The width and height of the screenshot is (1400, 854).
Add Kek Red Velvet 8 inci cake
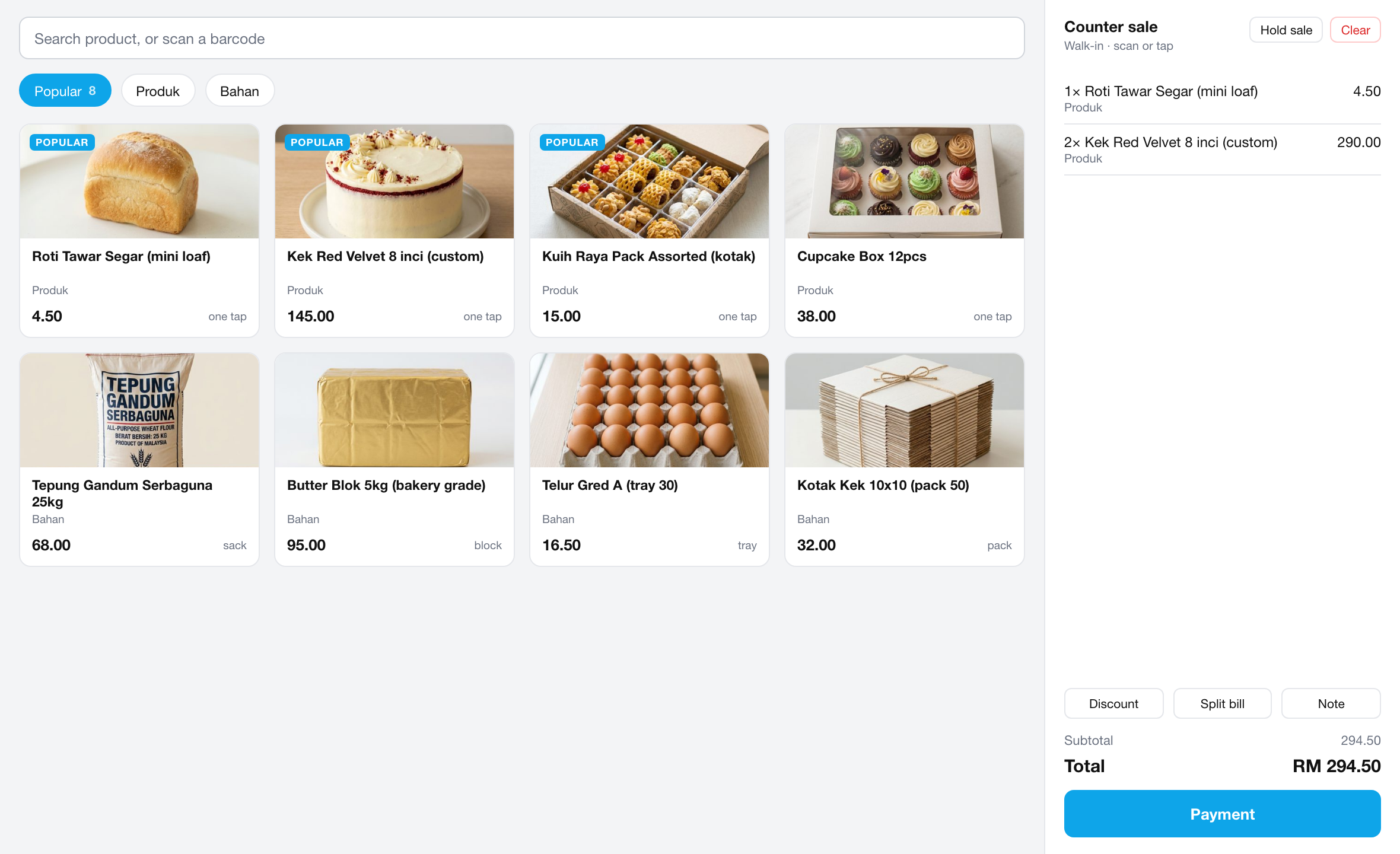pyautogui.click(x=394, y=231)
